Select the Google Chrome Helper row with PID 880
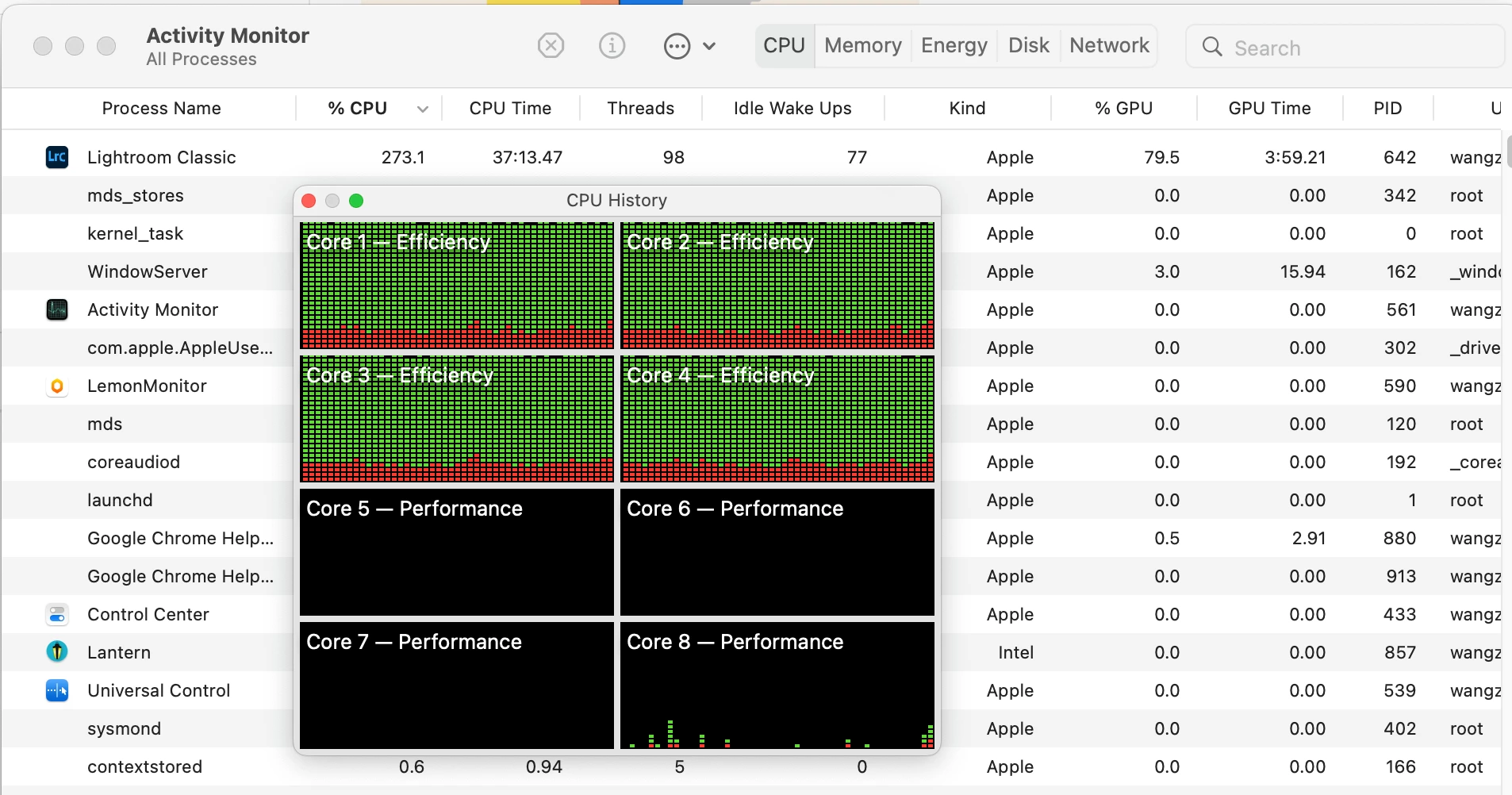The width and height of the screenshot is (1512, 795). tap(752, 538)
